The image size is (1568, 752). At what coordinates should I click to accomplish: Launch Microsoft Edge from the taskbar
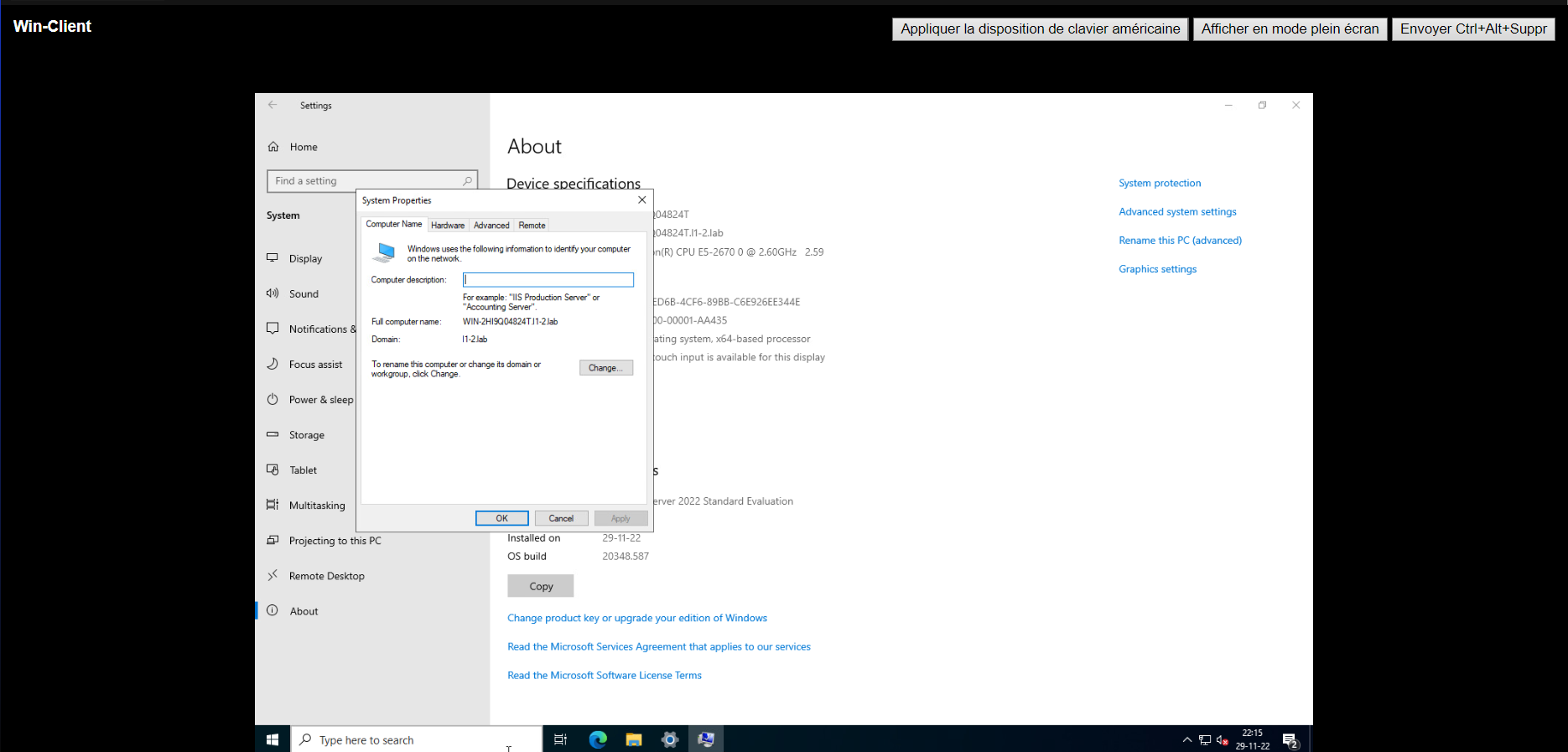click(x=598, y=739)
